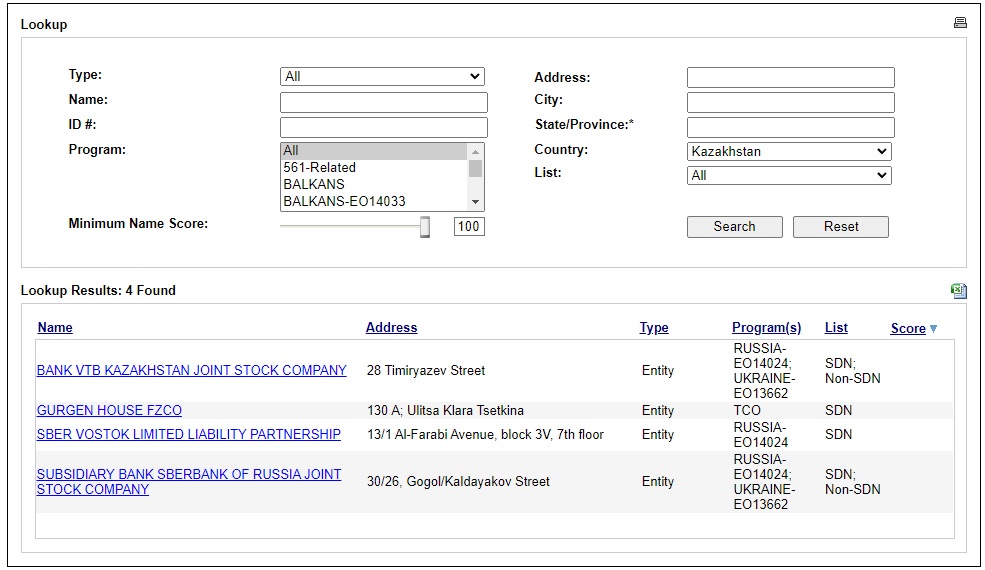Click the Reset button
985x570 pixels.
click(841, 227)
